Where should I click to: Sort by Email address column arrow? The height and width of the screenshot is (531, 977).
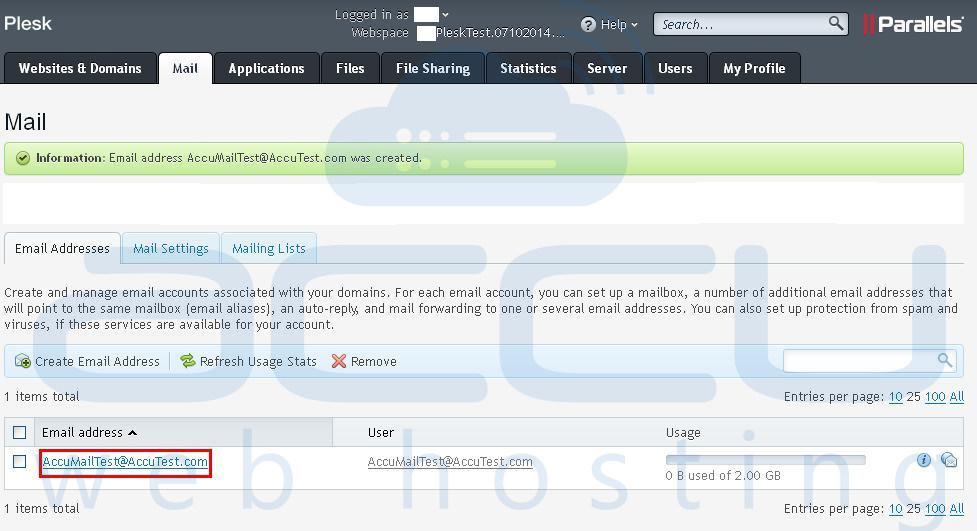pos(133,433)
